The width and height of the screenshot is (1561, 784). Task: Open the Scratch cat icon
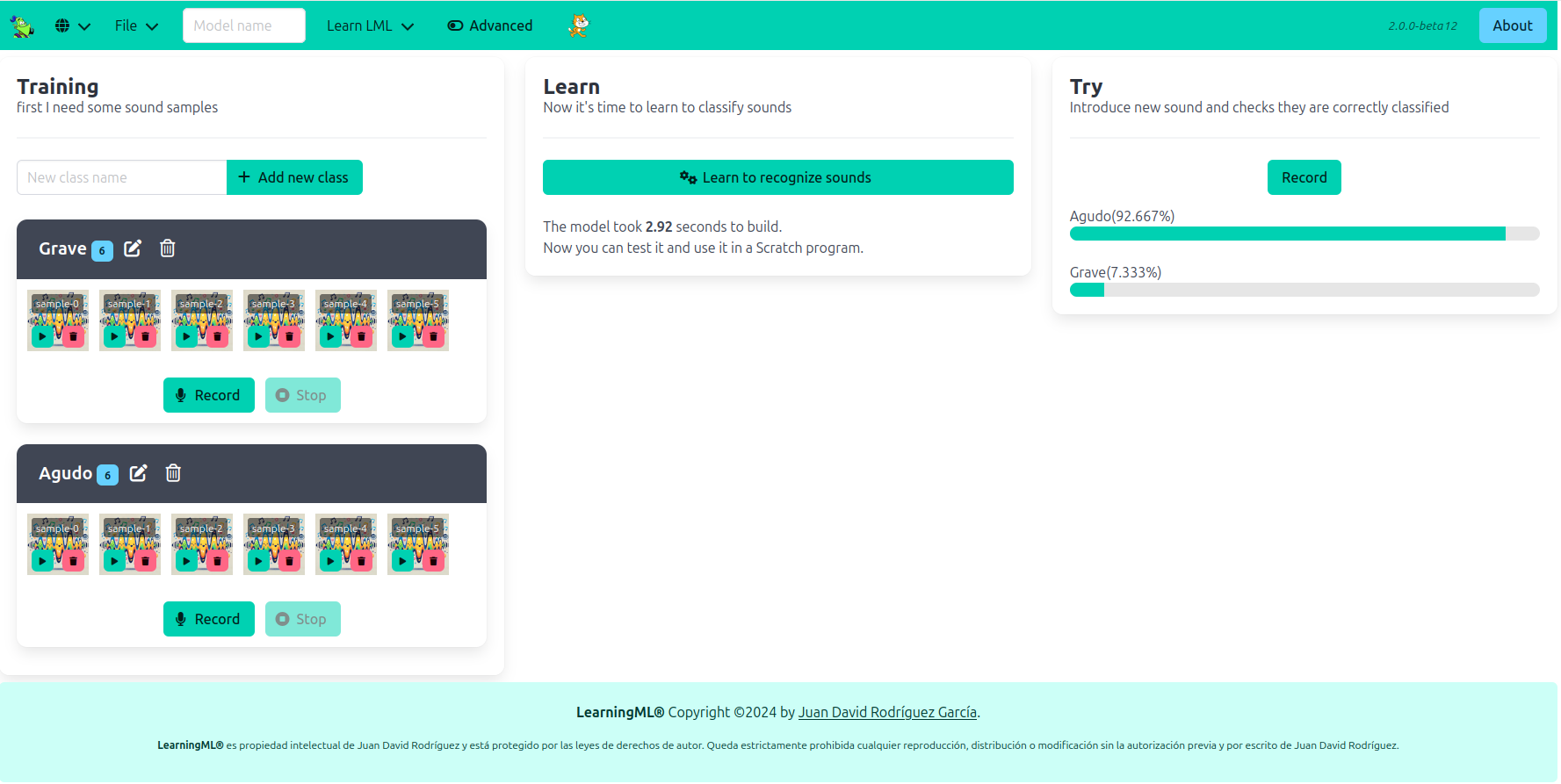[x=578, y=26]
